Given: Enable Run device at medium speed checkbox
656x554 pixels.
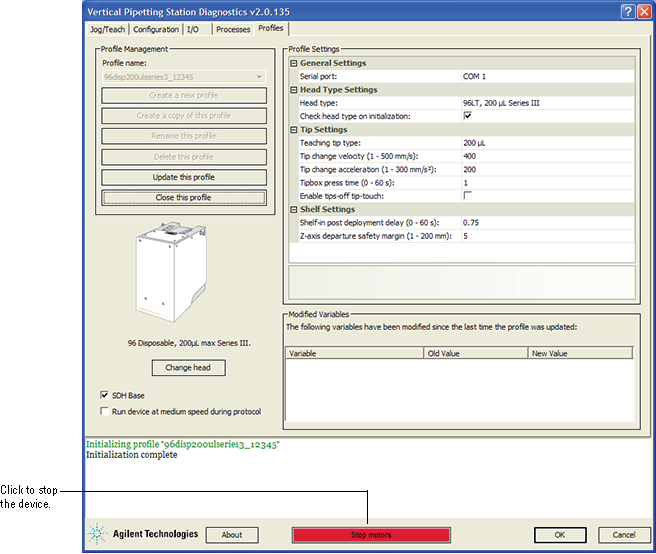Looking at the screenshot, I should tap(106, 410).
